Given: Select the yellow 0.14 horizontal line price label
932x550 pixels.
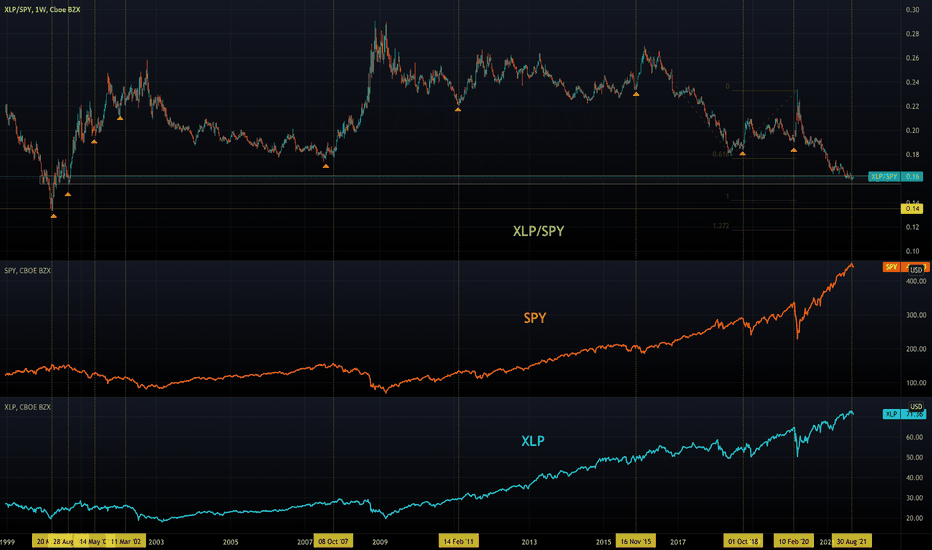Looking at the screenshot, I should pyautogui.click(x=912, y=209).
